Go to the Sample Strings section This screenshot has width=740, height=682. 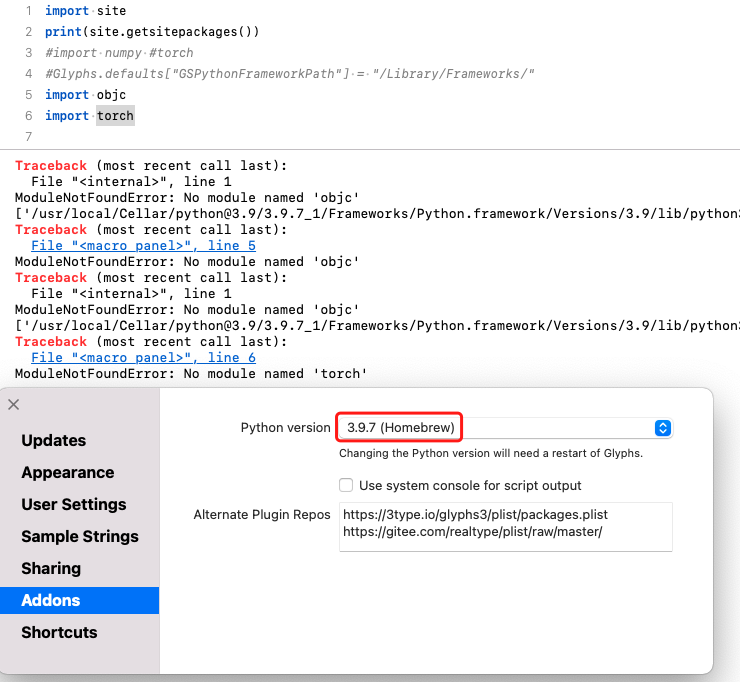(x=81, y=537)
